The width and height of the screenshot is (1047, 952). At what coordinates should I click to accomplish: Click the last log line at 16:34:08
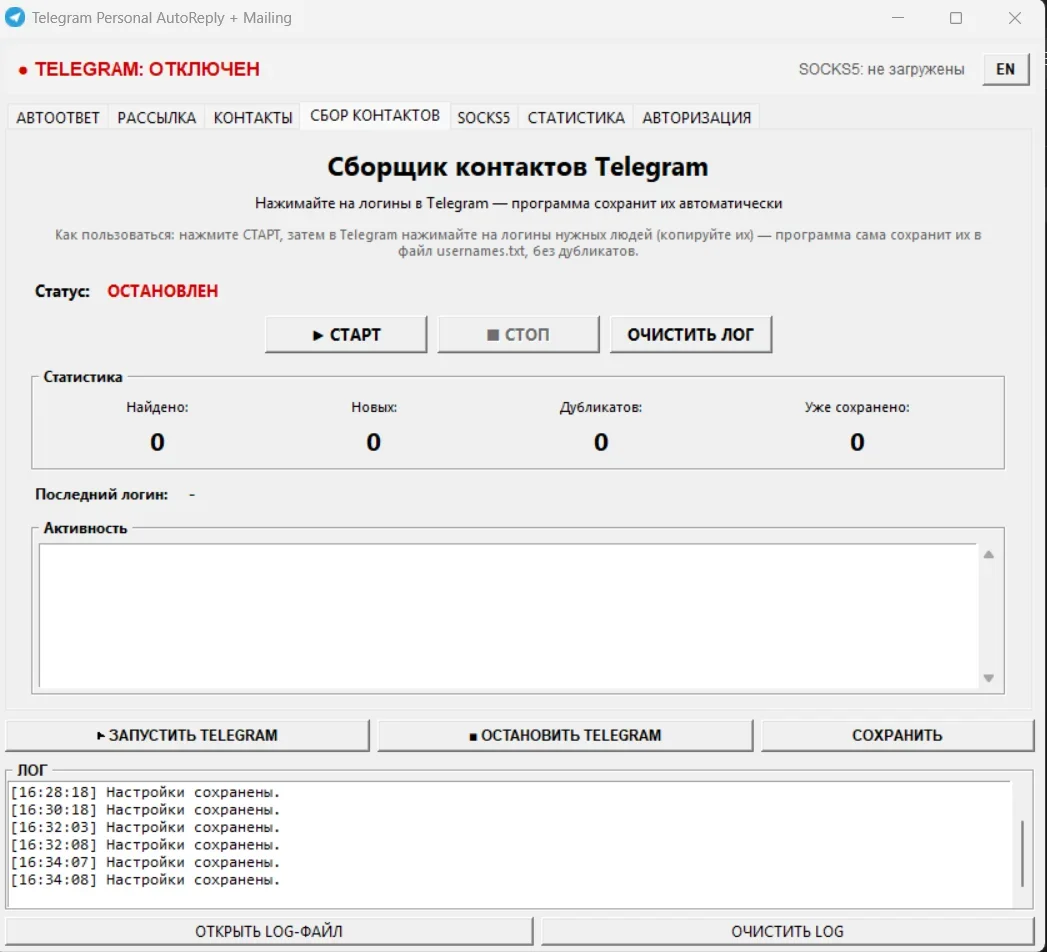(145, 880)
